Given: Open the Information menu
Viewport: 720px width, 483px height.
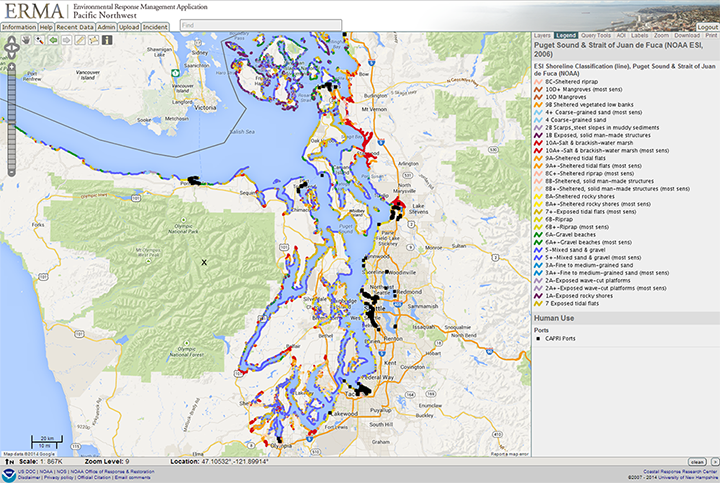Looking at the screenshot, I should coord(19,27).
